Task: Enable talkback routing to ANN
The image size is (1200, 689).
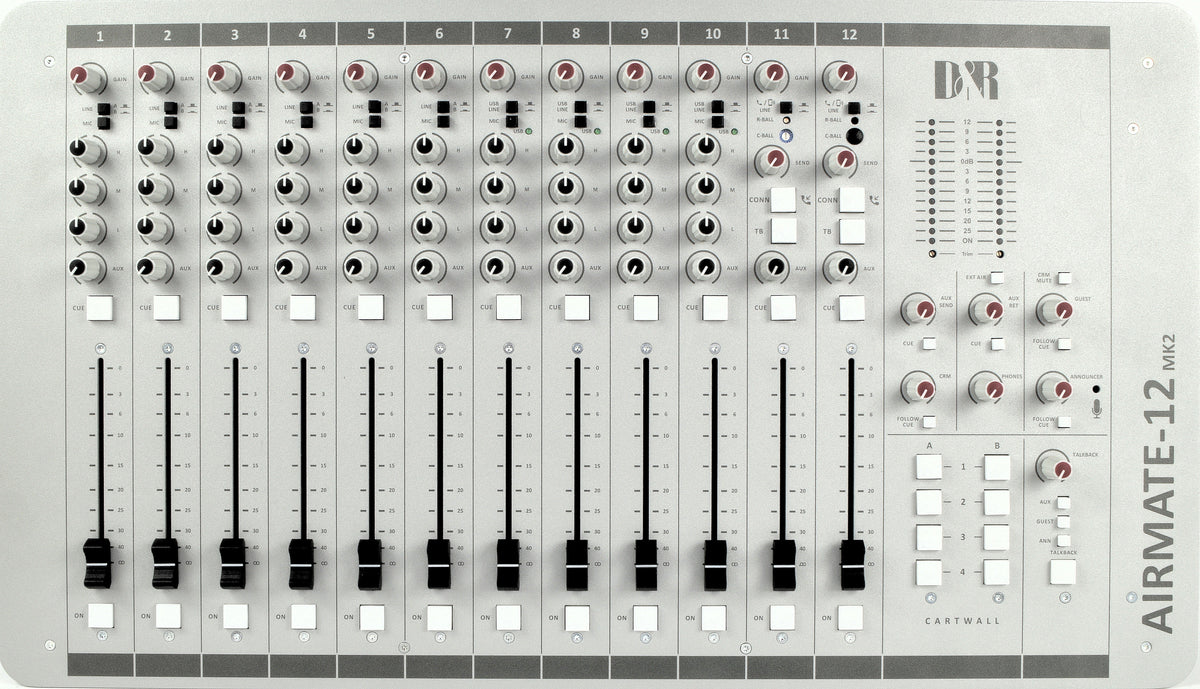Action: pyautogui.click(x=1063, y=540)
